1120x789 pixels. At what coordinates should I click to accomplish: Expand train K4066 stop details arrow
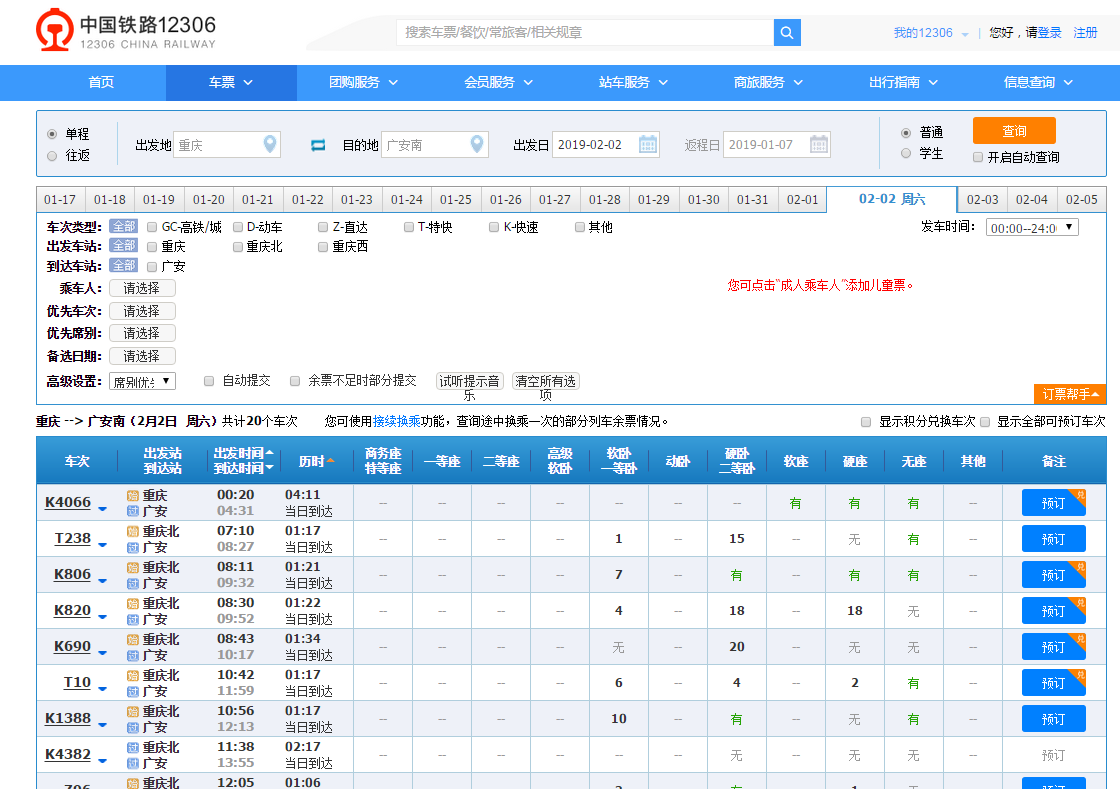click(102, 510)
